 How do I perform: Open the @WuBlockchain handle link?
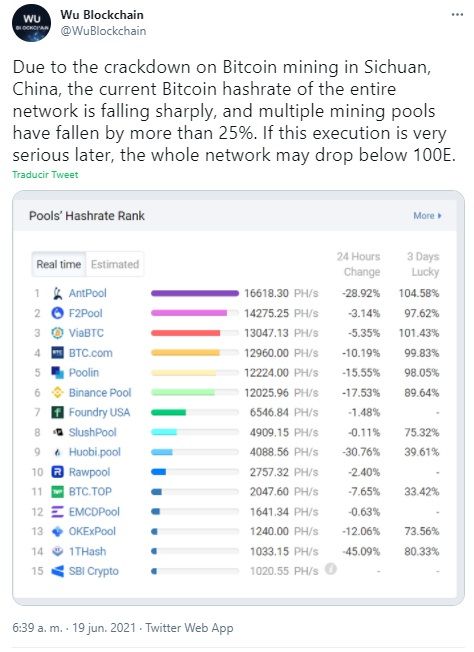coord(103,31)
